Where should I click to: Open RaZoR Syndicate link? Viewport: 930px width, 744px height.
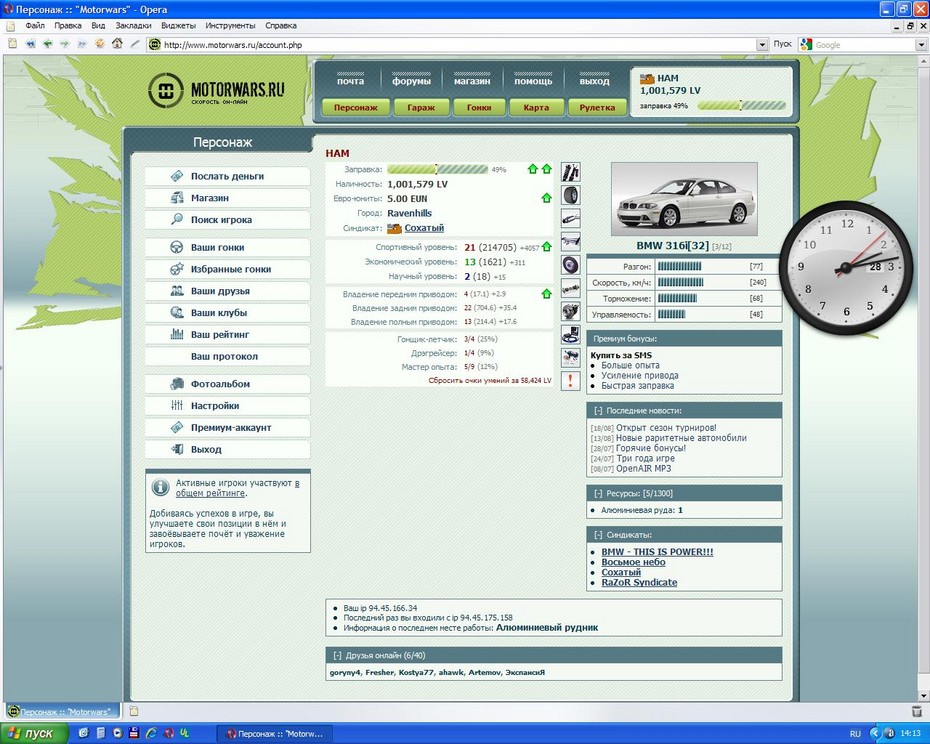[639, 583]
